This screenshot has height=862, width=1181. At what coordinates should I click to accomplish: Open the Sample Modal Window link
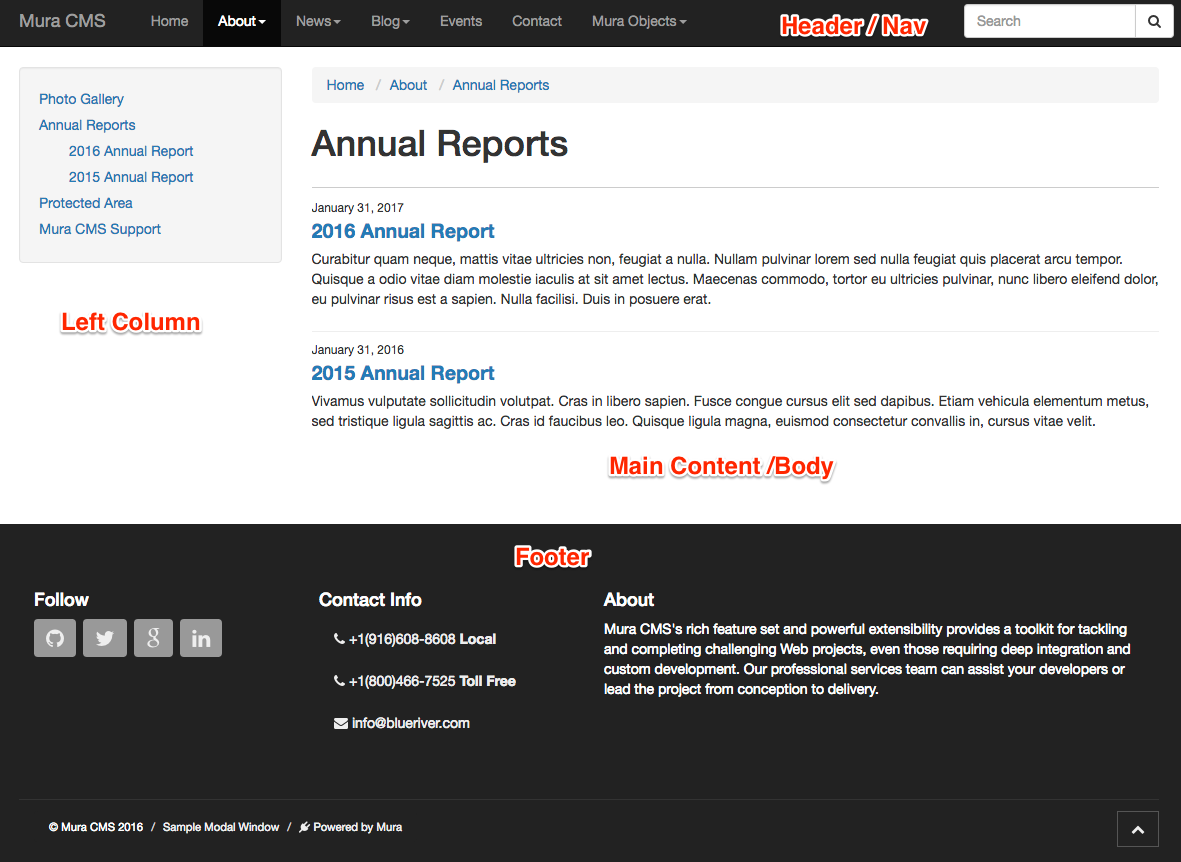[x=221, y=827]
